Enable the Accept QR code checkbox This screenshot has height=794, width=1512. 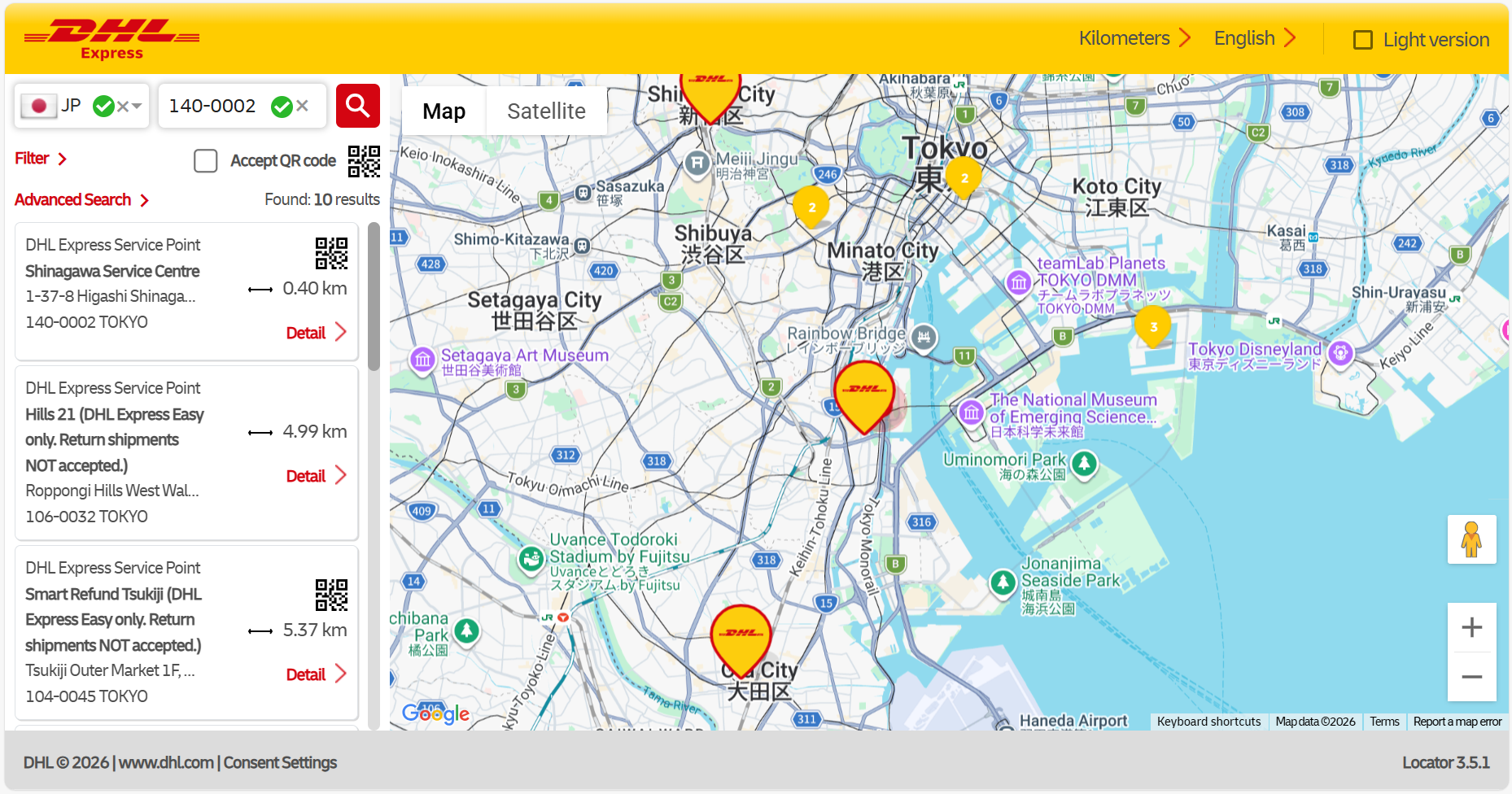[206, 161]
